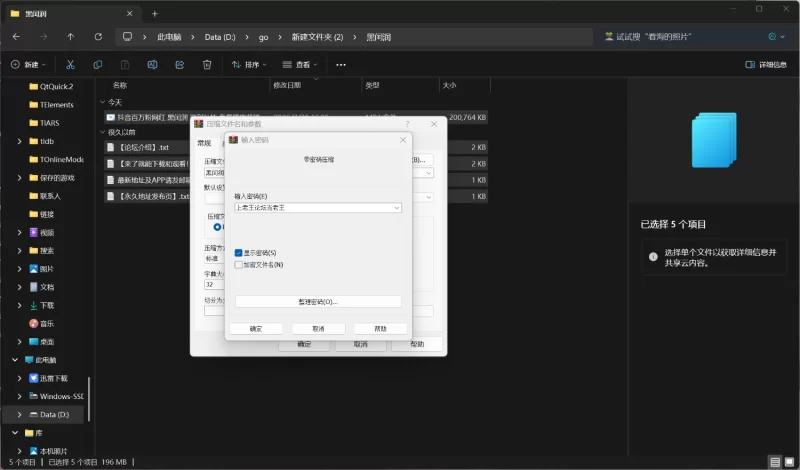Refresh the current folder view
This screenshot has height=470, width=800.
[98, 37]
